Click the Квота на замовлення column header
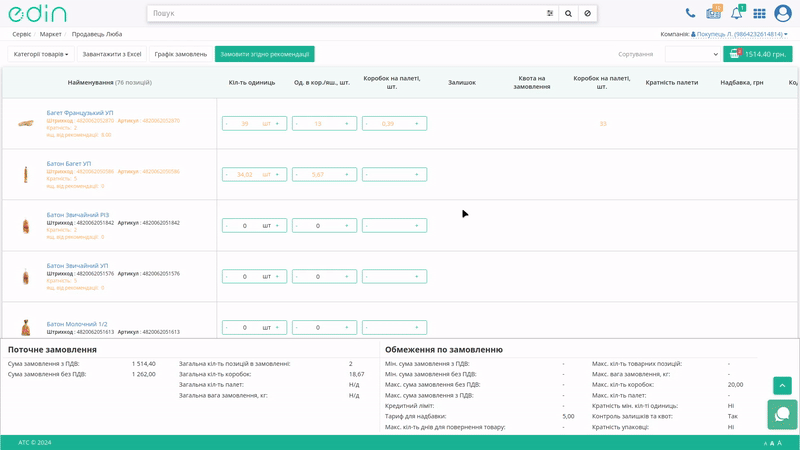Screen dimensions: 800x450 pos(532,82)
